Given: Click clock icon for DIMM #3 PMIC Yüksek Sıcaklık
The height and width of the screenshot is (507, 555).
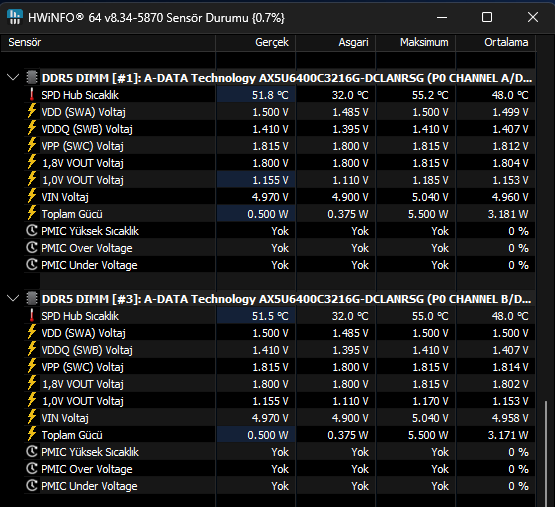Looking at the screenshot, I should [32, 451].
